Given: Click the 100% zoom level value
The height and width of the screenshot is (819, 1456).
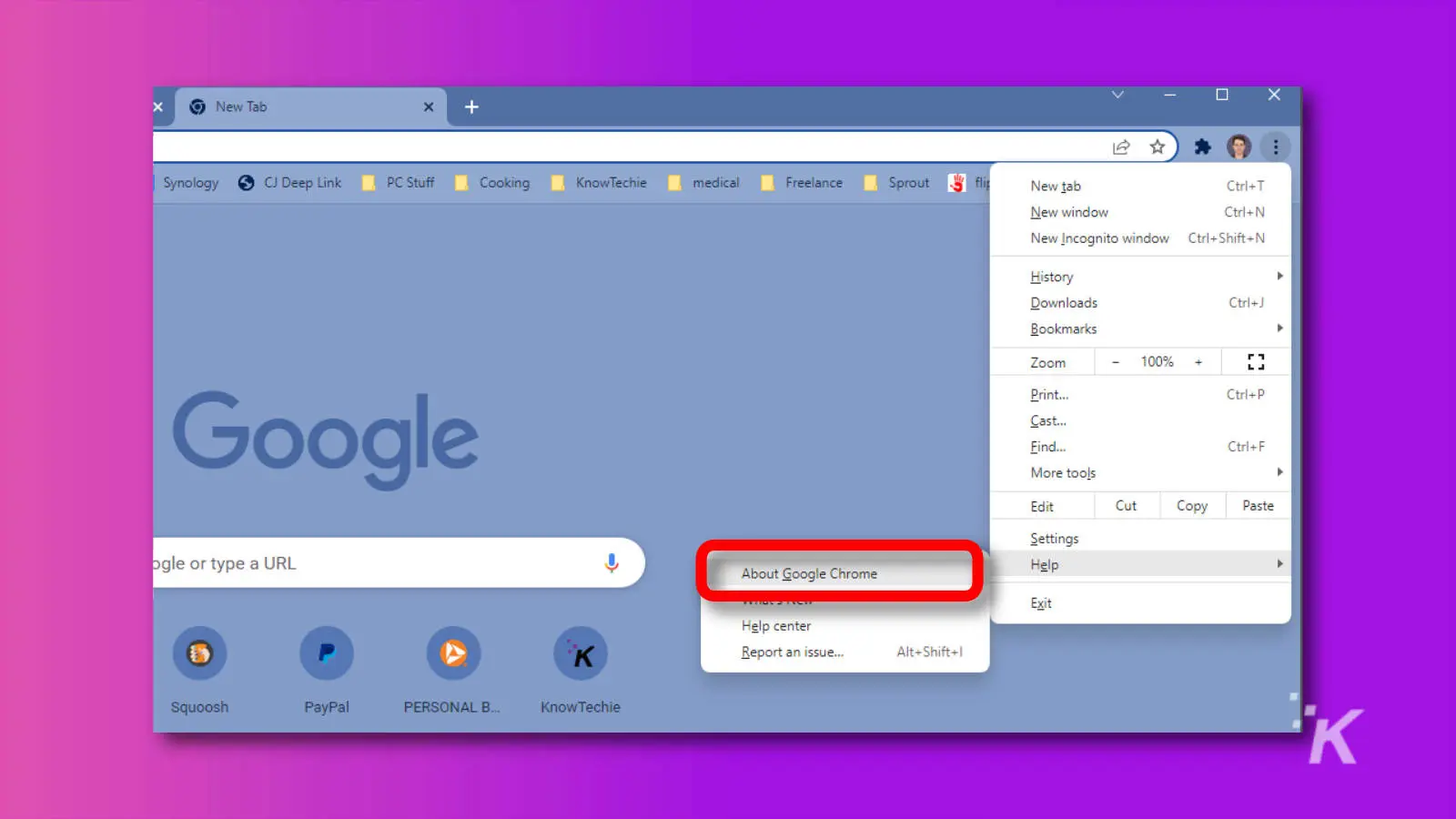Looking at the screenshot, I should coord(1157,362).
